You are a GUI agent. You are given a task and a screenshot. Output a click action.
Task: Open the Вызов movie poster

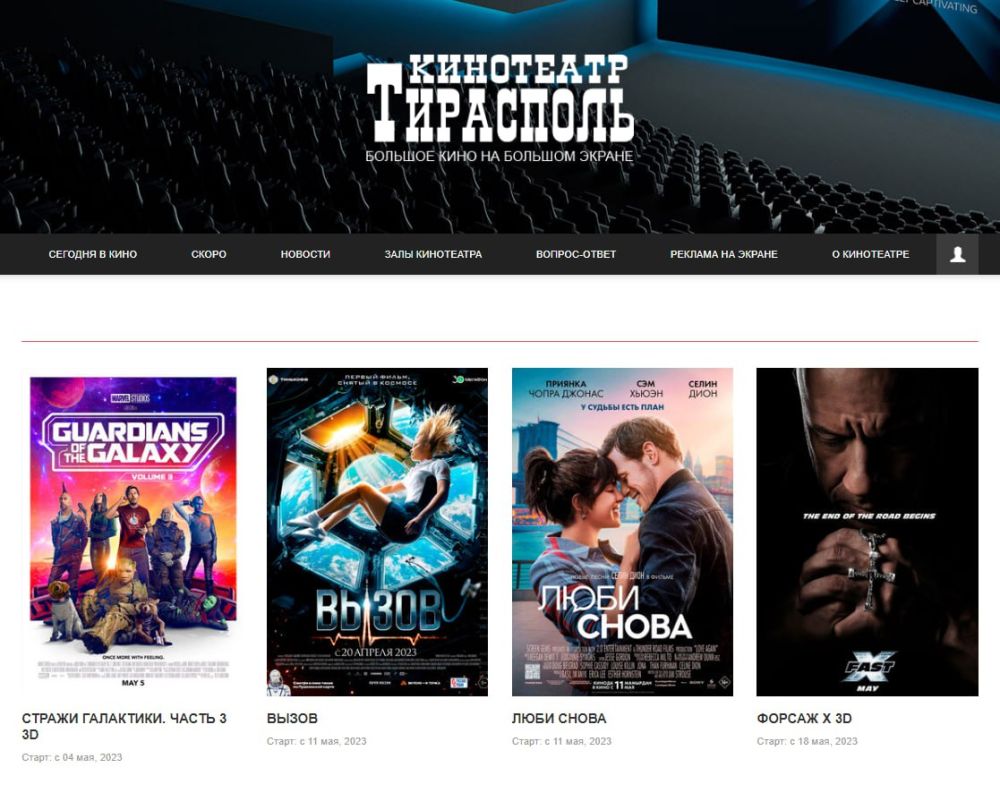(x=377, y=531)
